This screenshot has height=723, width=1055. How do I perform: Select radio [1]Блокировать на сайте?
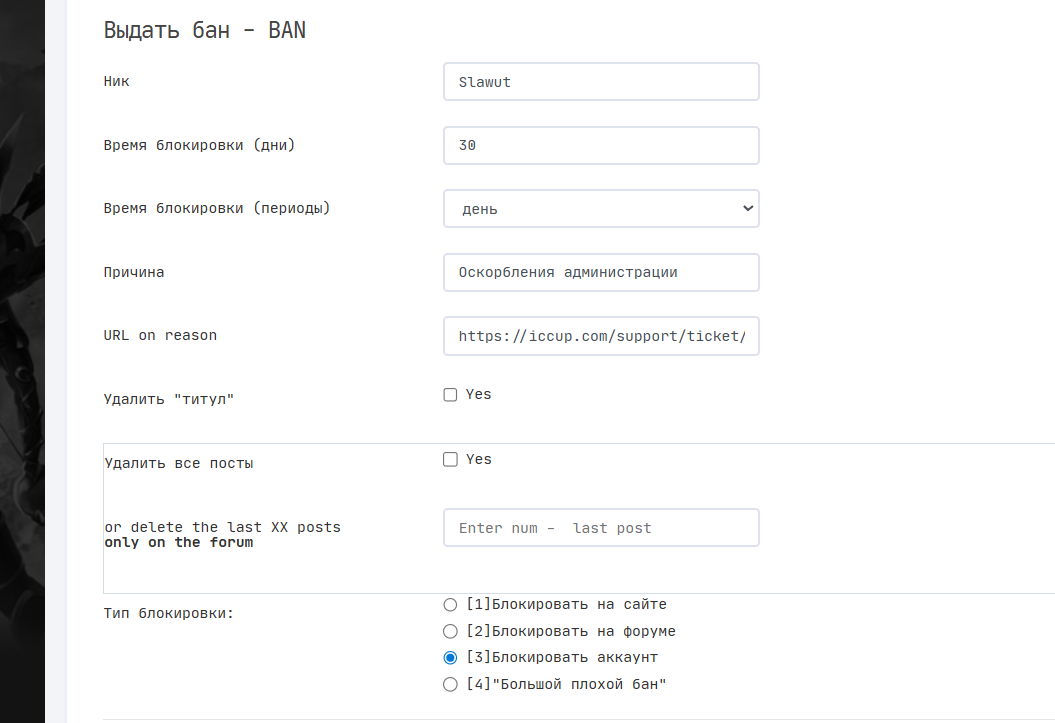[450, 604]
